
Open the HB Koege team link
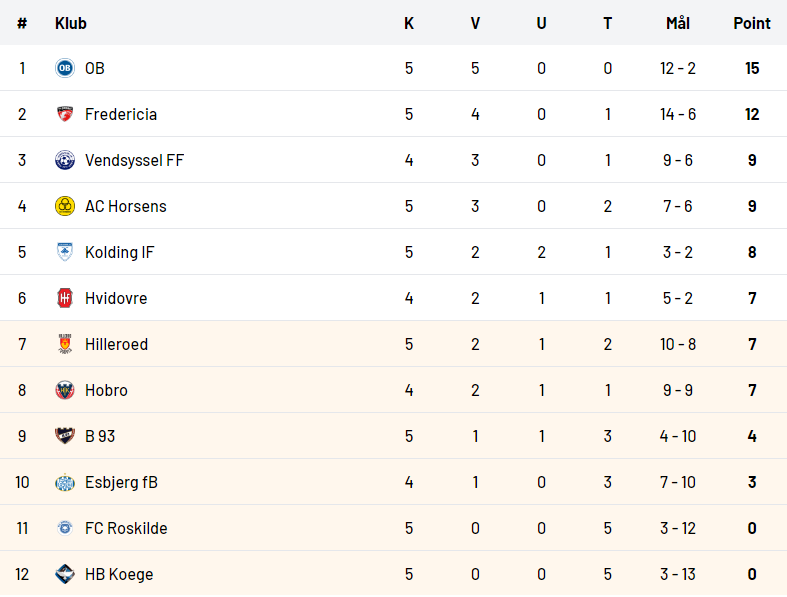click(119, 574)
